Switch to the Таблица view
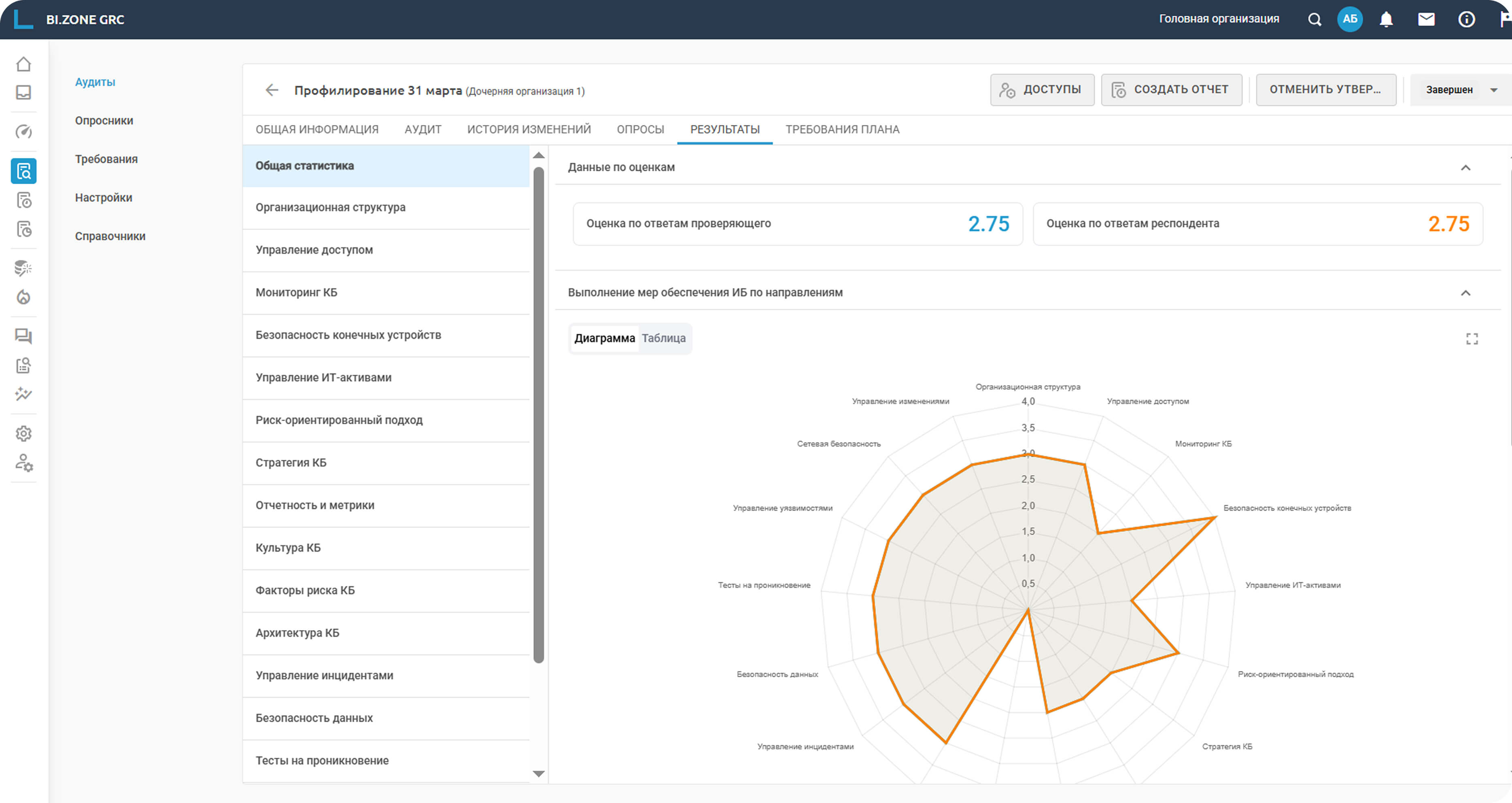This screenshot has width=1512, height=803. click(664, 338)
